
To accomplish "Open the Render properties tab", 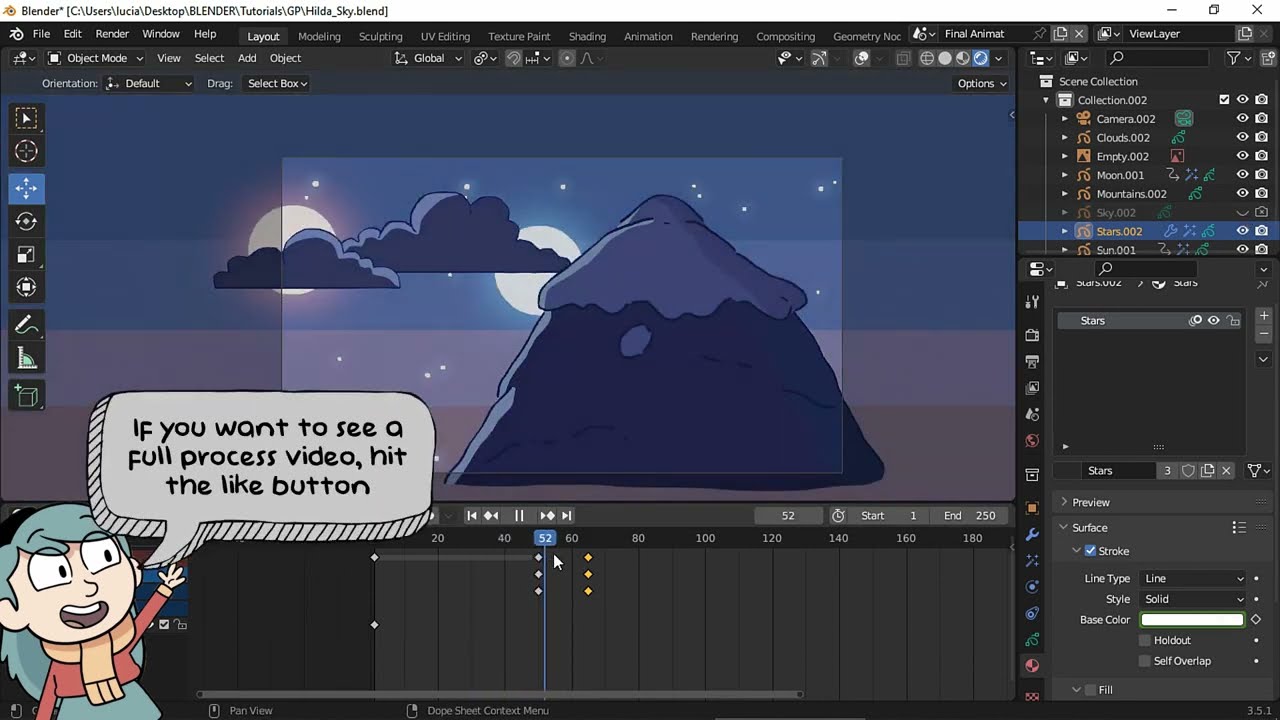I will point(1032,335).
